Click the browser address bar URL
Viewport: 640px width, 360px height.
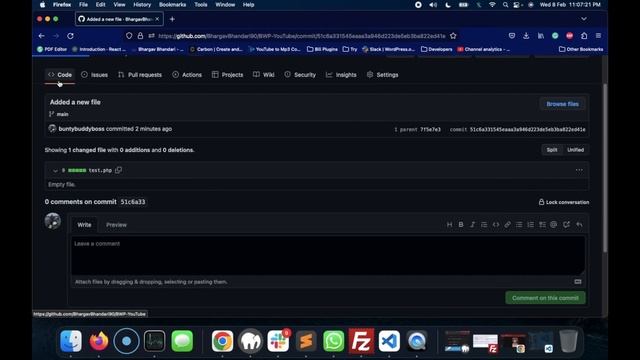[301, 36]
